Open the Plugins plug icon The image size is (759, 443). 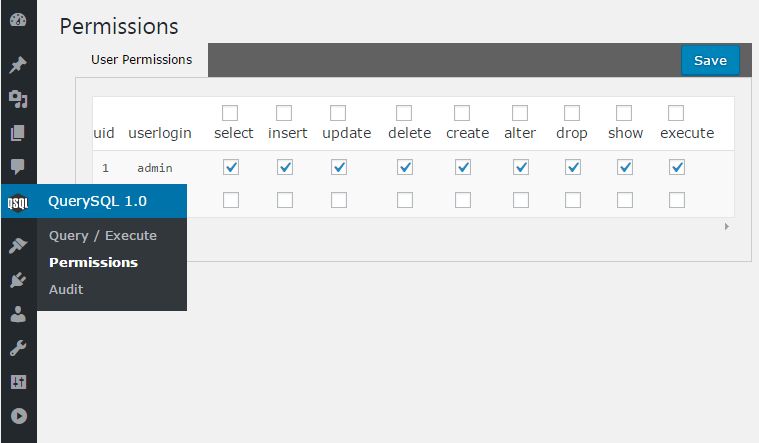click(18, 280)
